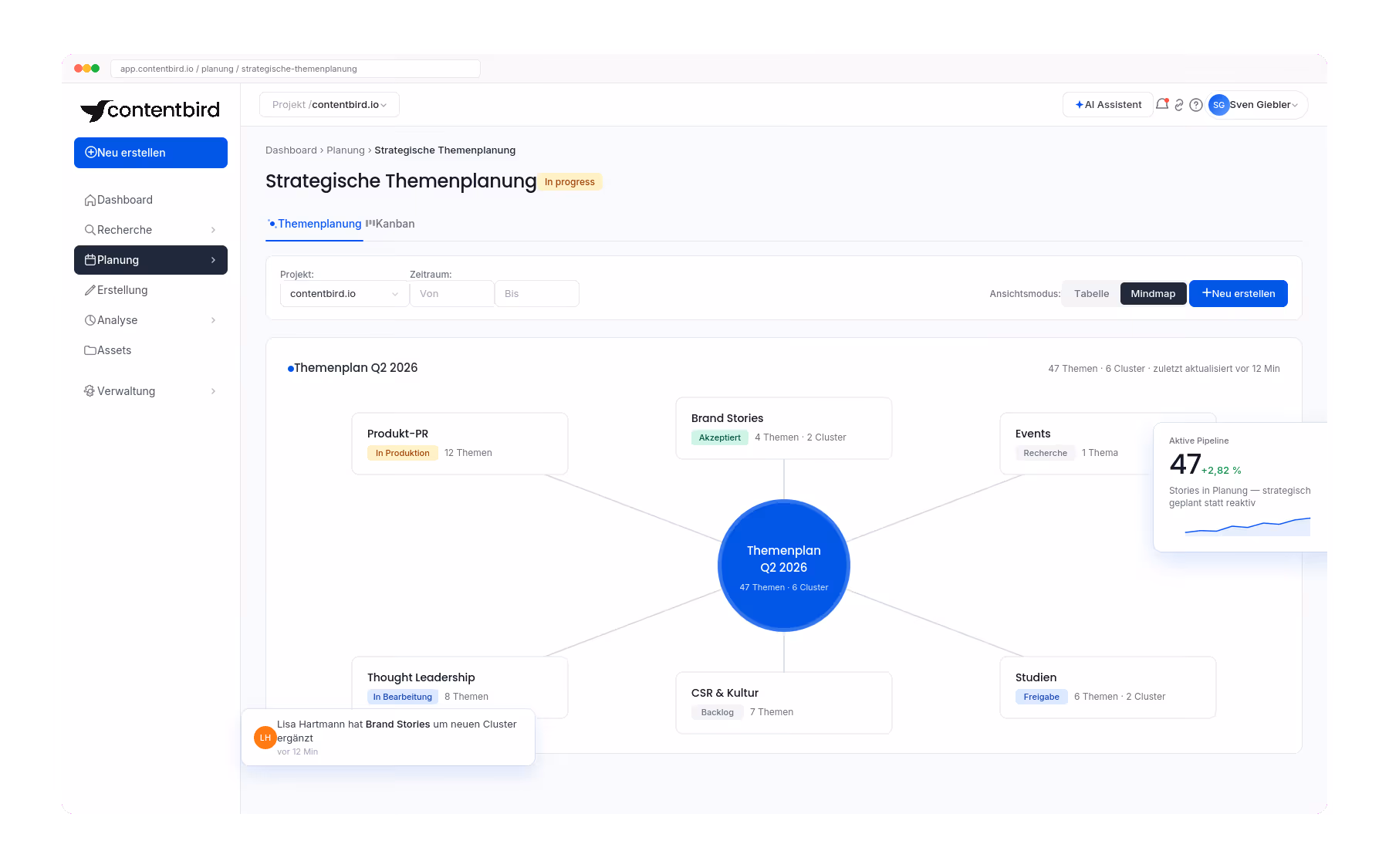Click the Planung calendar icon
This screenshot has height=868, width=1389.
[x=90, y=260]
